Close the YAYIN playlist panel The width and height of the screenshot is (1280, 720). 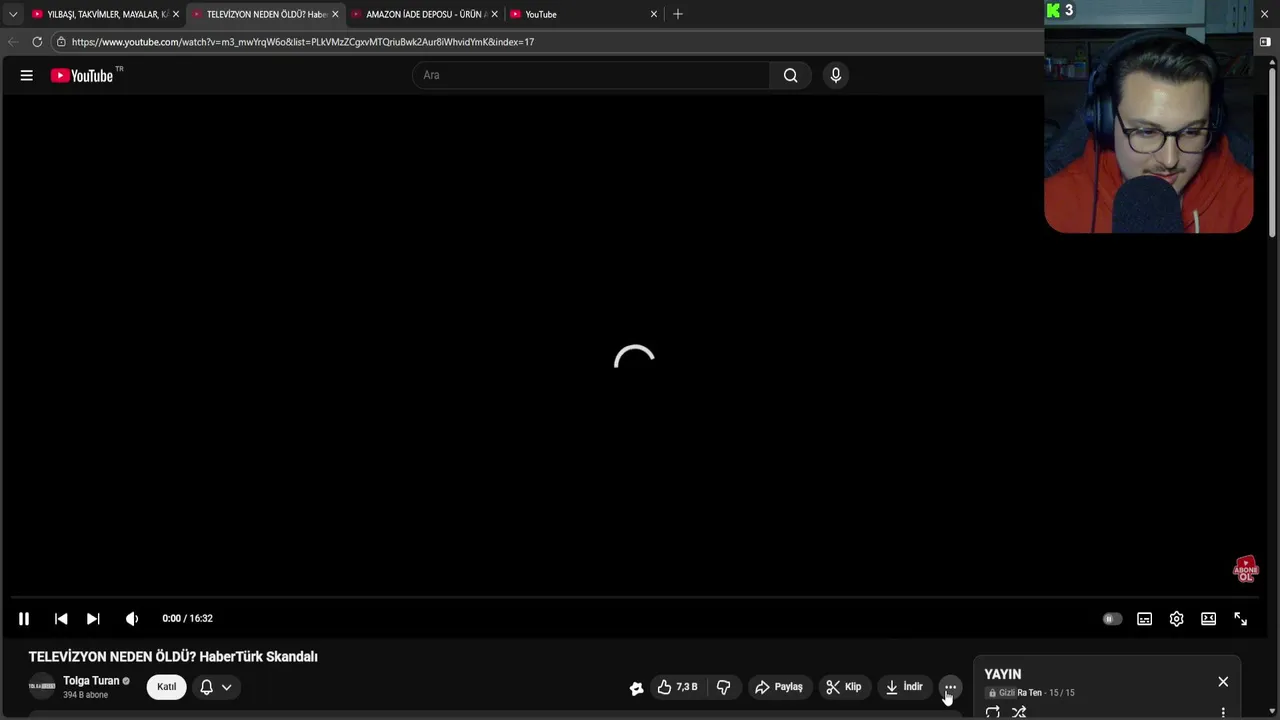coord(1223,682)
